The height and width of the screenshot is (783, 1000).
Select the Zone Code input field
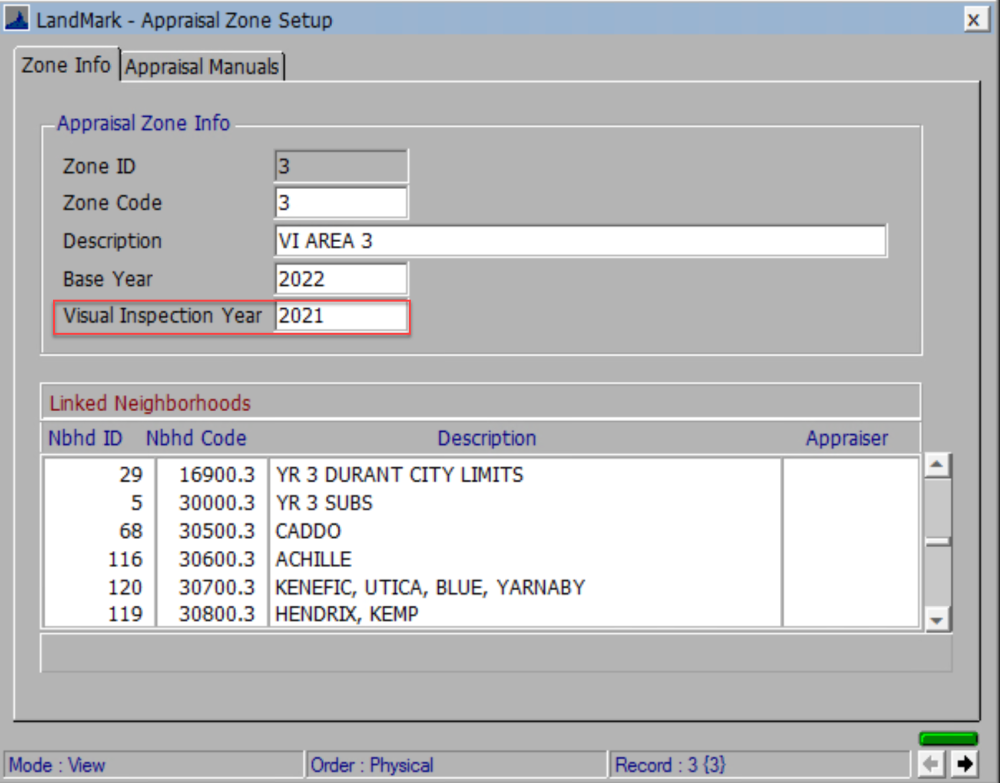tap(340, 202)
